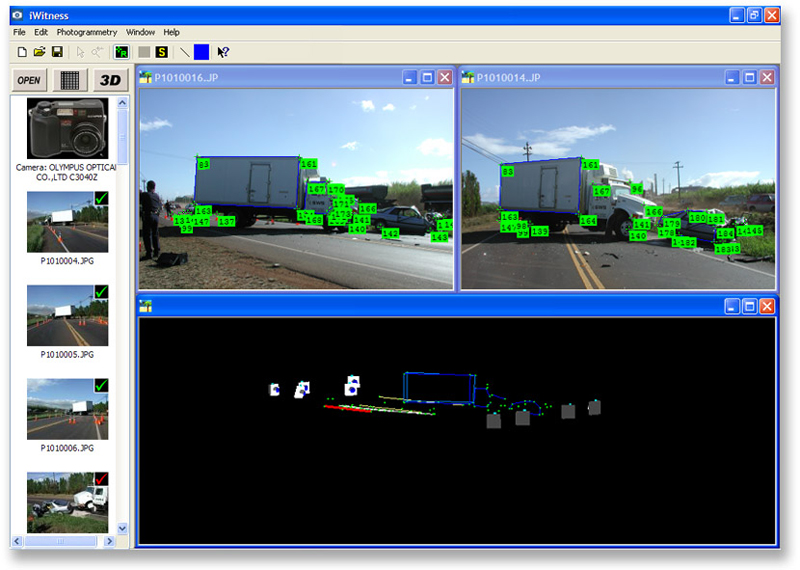Click thumbnail panel scroll up arrow

pos(122,103)
